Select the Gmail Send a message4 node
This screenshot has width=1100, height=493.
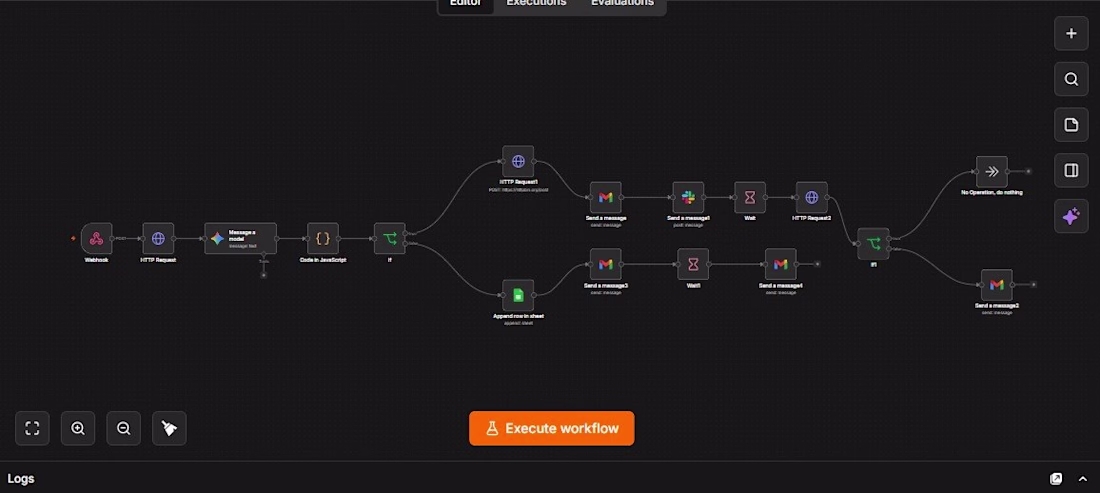(x=781, y=264)
